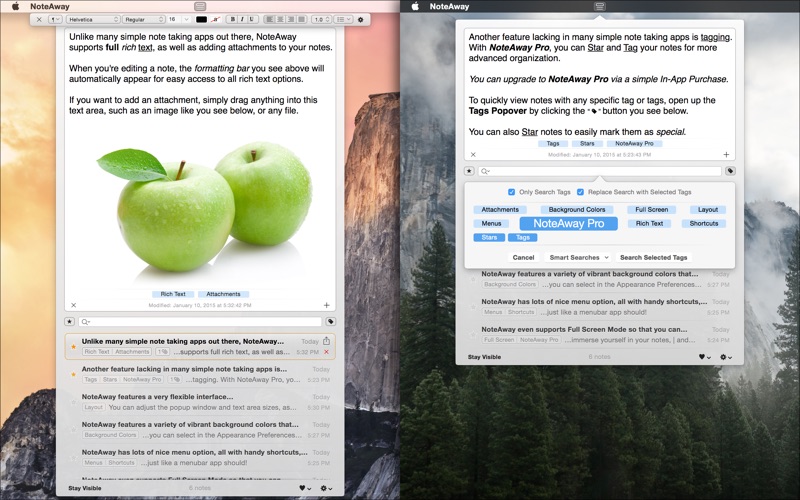Select the Attachments tag in popover
This screenshot has height=500, width=800.
click(x=500, y=210)
